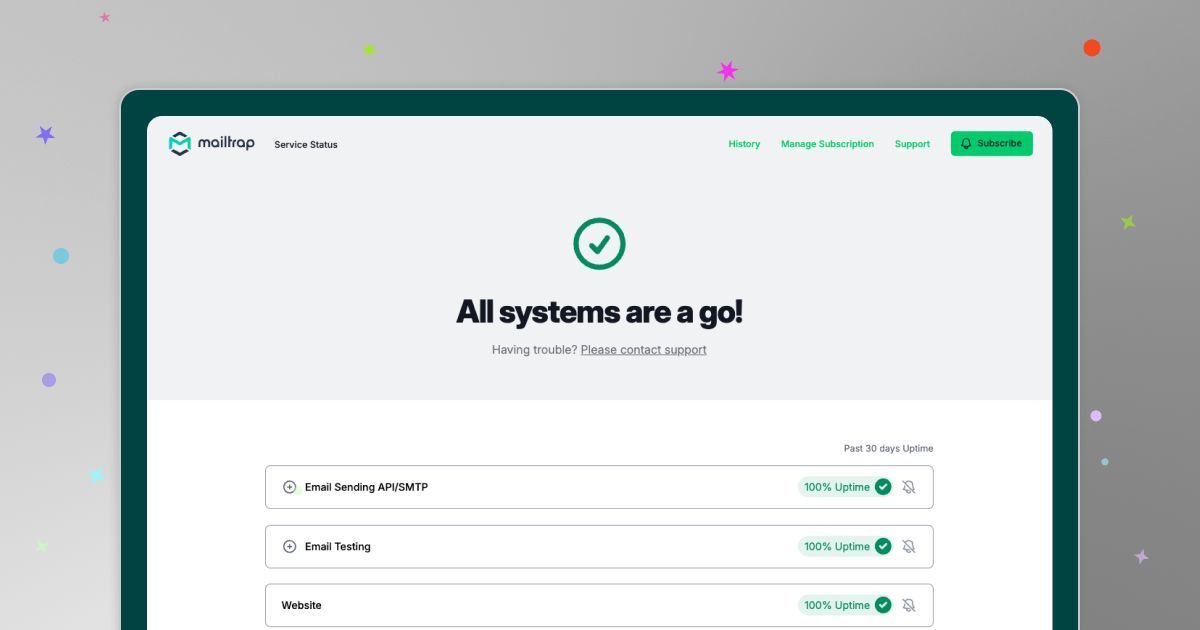Image resolution: width=1200 pixels, height=630 pixels.
Task: Click the Past 30 days Uptime label
Action: point(888,449)
